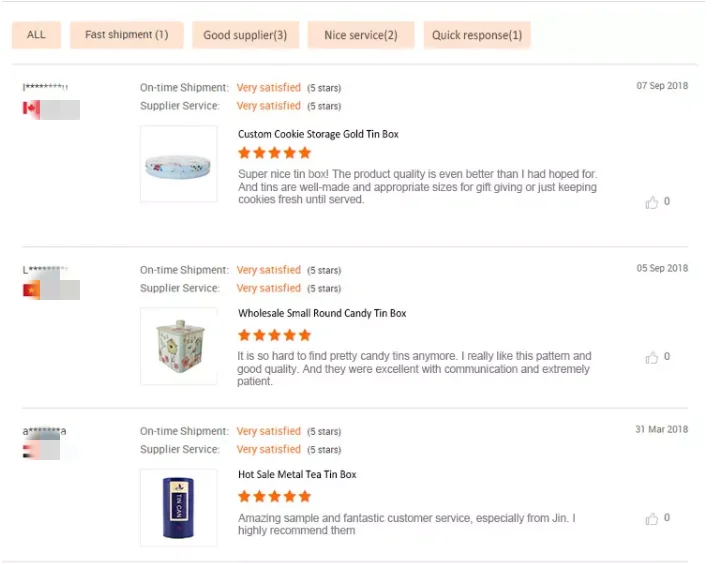This screenshot has width=723, height=564.
Task: Click star rating for Metal Tea Tin Box
Action: [x=274, y=496]
